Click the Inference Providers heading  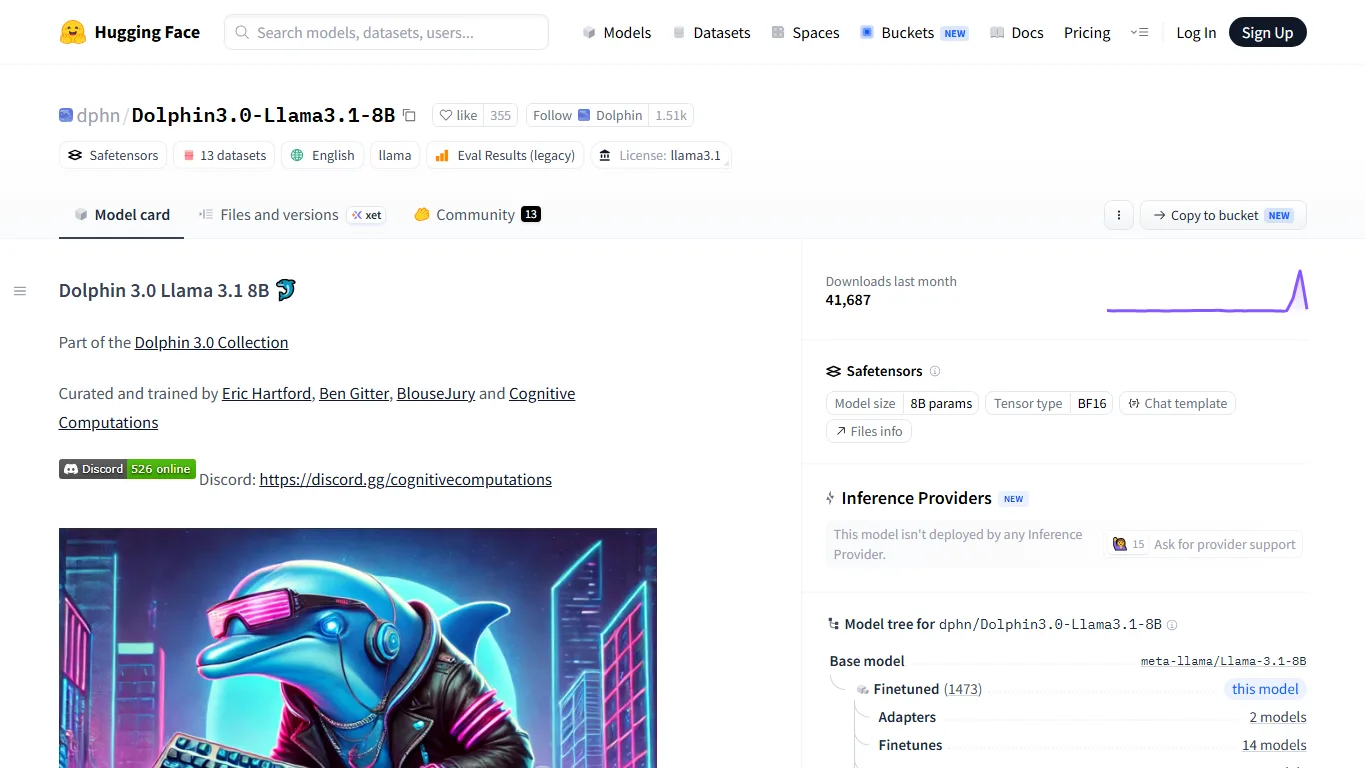click(917, 498)
